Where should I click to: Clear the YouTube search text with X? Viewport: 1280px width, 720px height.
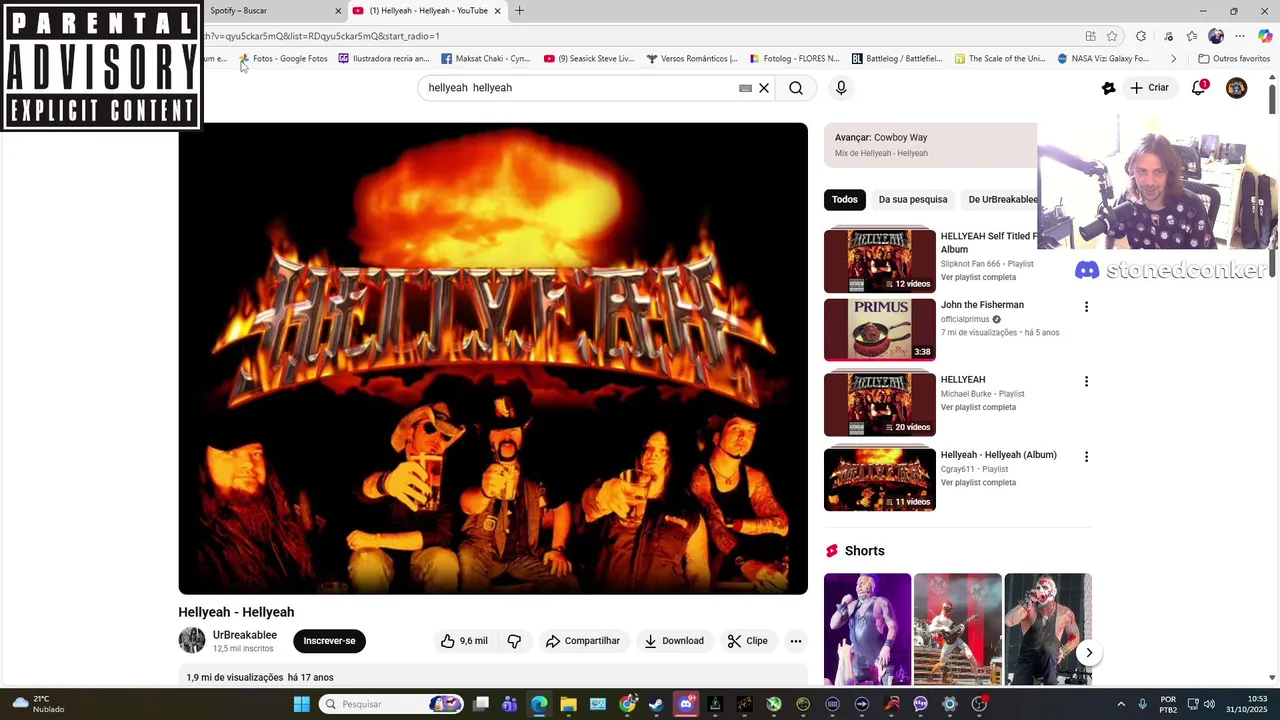pos(764,88)
